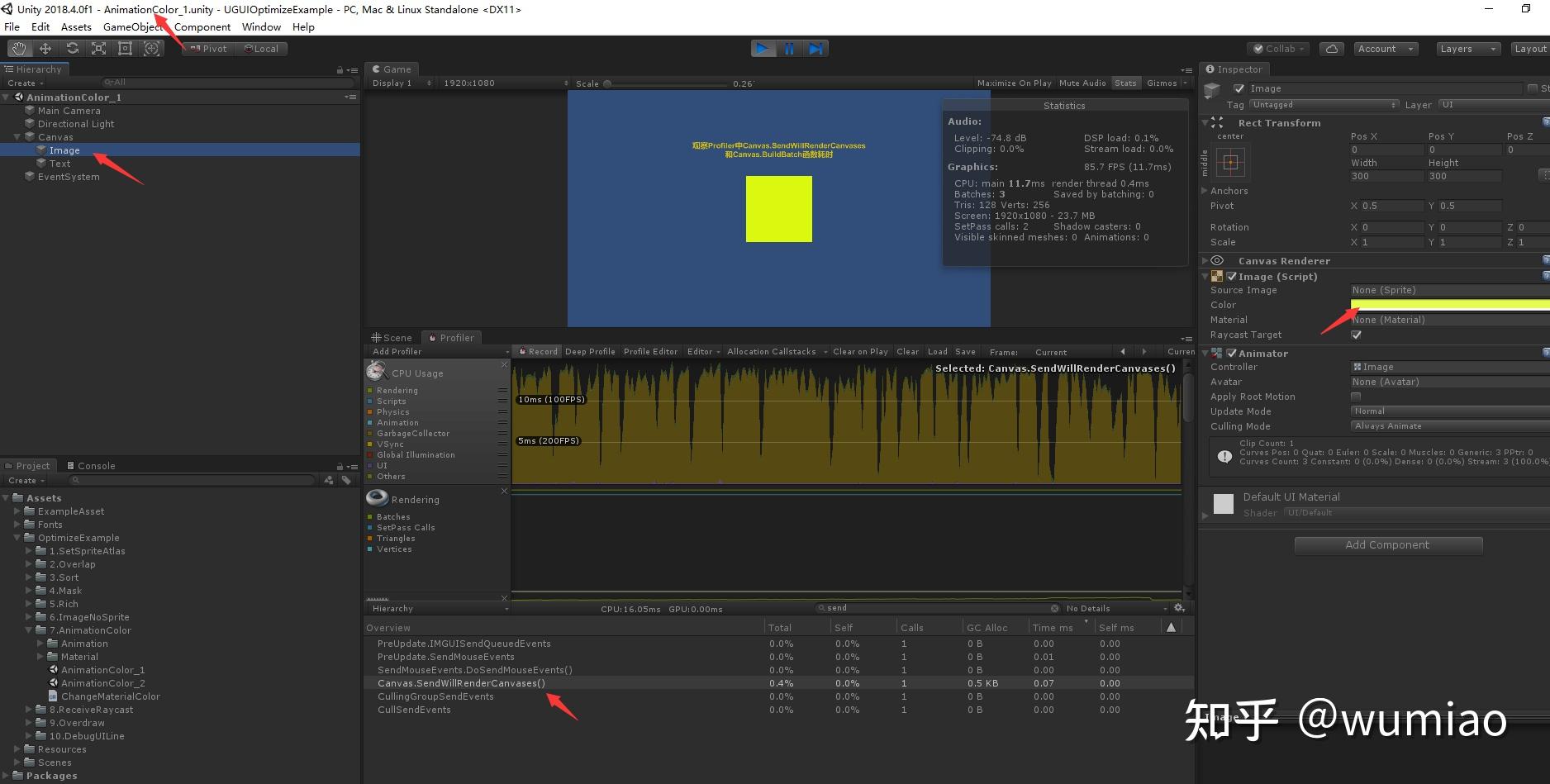Select the Rect transform tool icon

tap(125, 49)
